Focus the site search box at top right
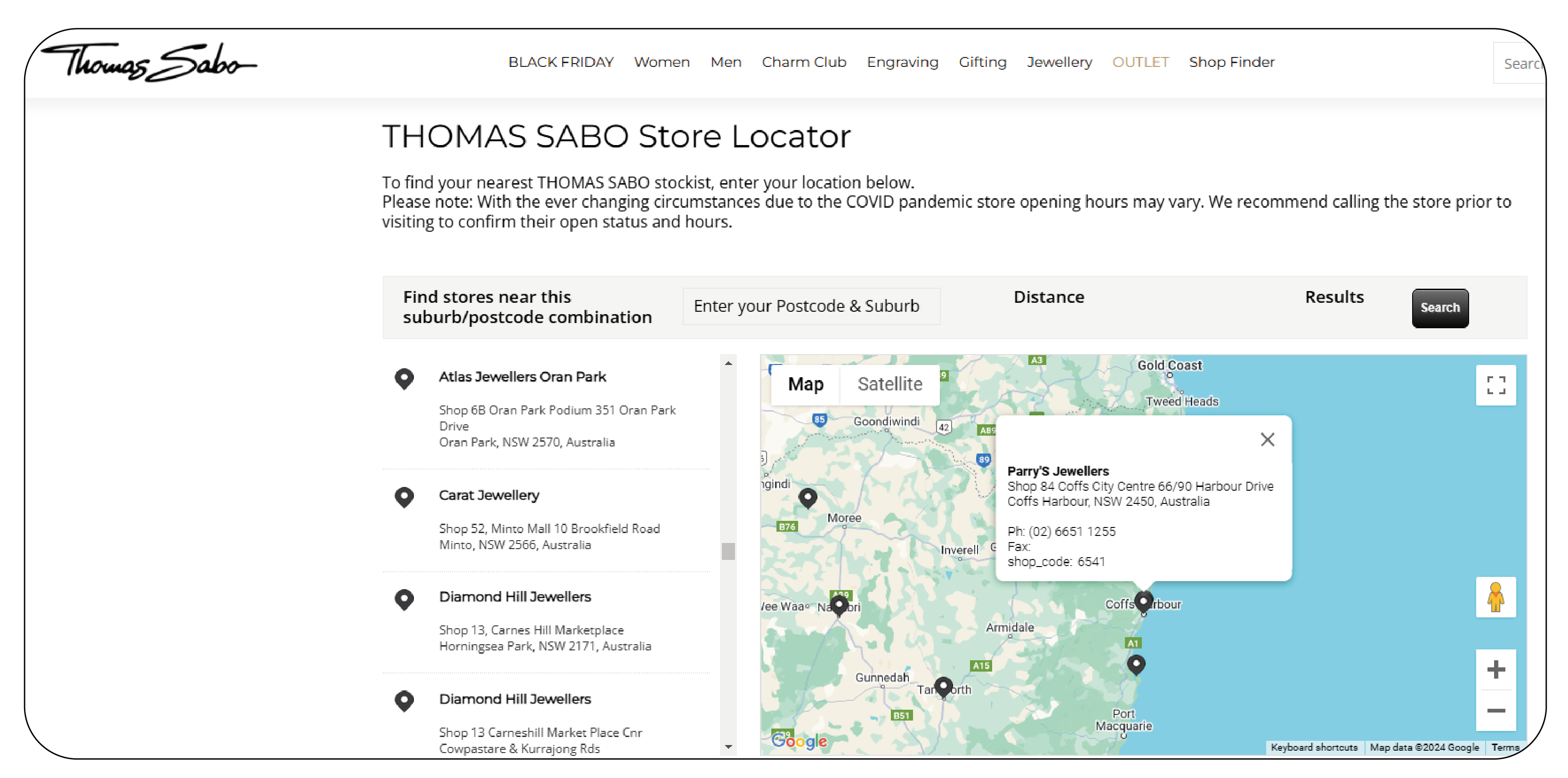 tap(1520, 63)
